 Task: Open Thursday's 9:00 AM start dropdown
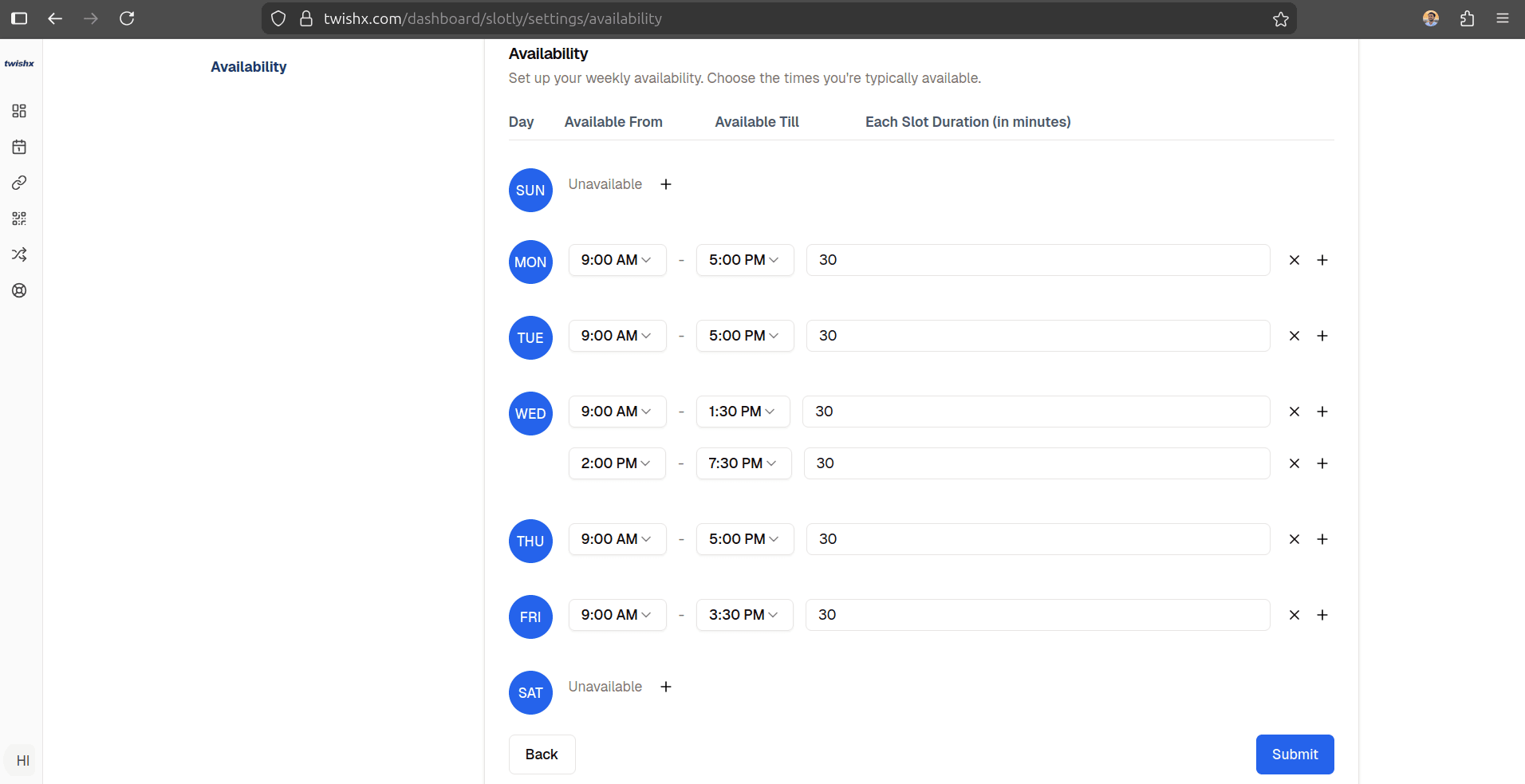(617, 539)
